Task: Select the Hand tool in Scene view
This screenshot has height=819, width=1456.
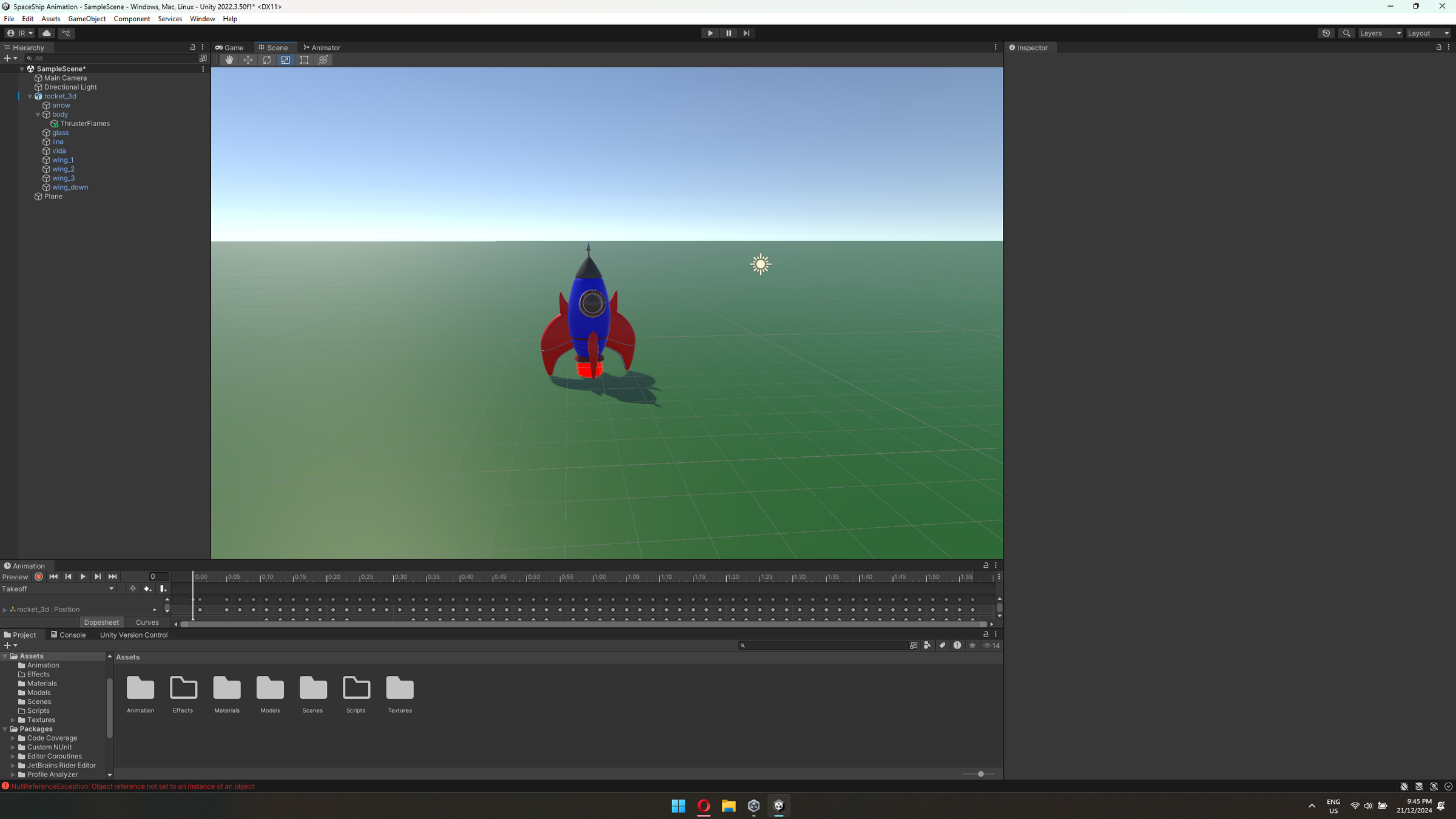Action: coord(229,59)
